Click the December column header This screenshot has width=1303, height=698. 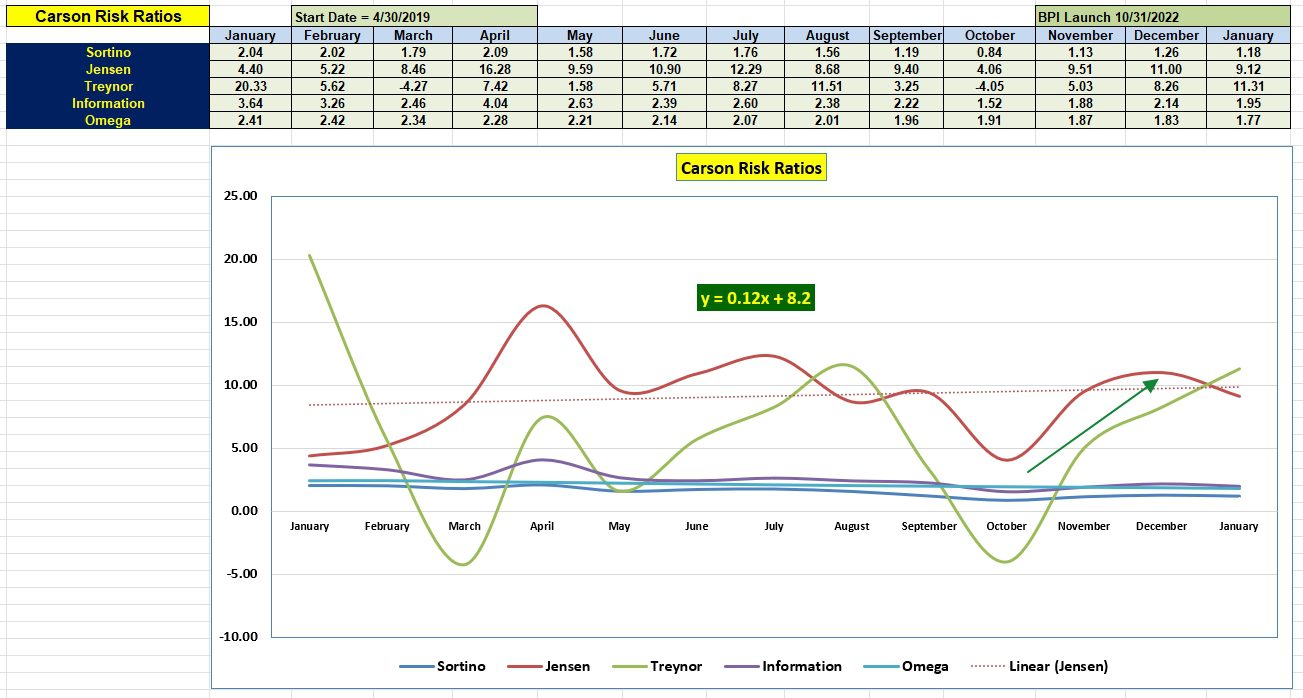coord(1166,35)
